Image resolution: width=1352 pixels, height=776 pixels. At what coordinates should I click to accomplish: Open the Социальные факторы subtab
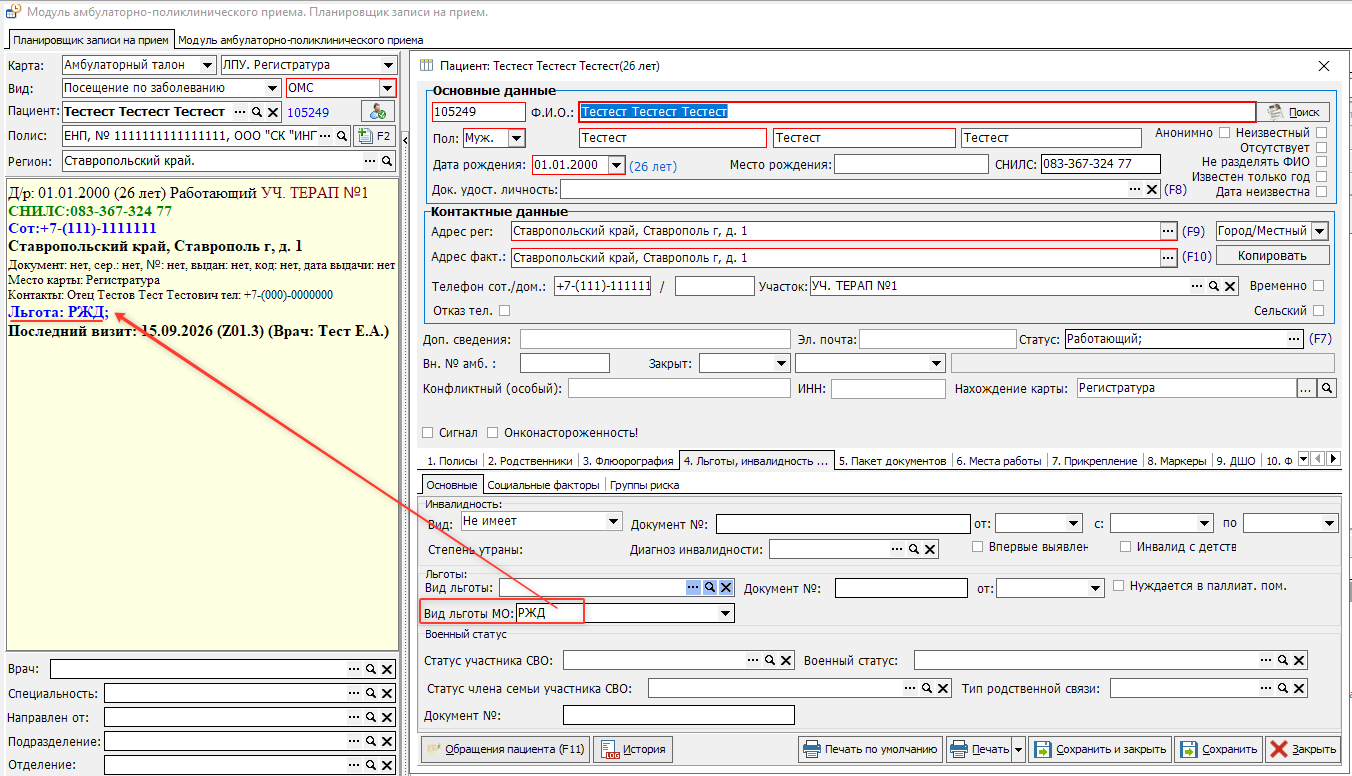click(x=544, y=485)
